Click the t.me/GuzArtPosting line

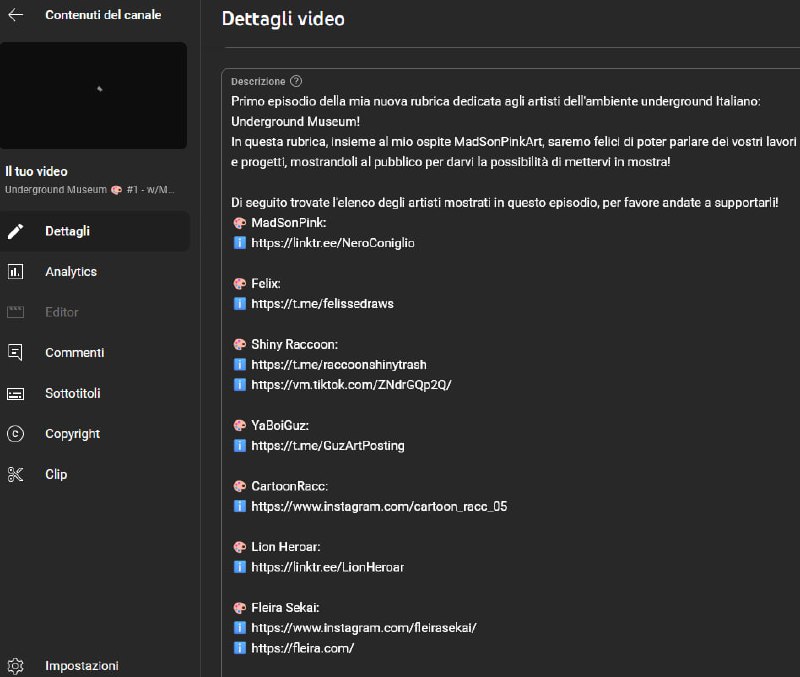click(x=328, y=445)
